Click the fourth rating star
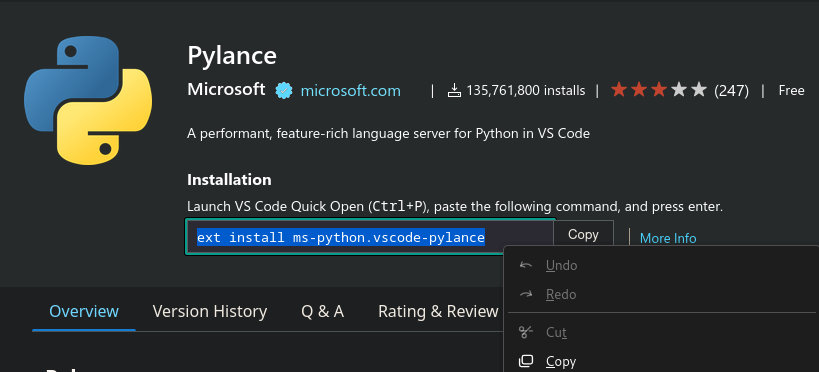The width and height of the screenshot is (819, 372). click(678, 90)
